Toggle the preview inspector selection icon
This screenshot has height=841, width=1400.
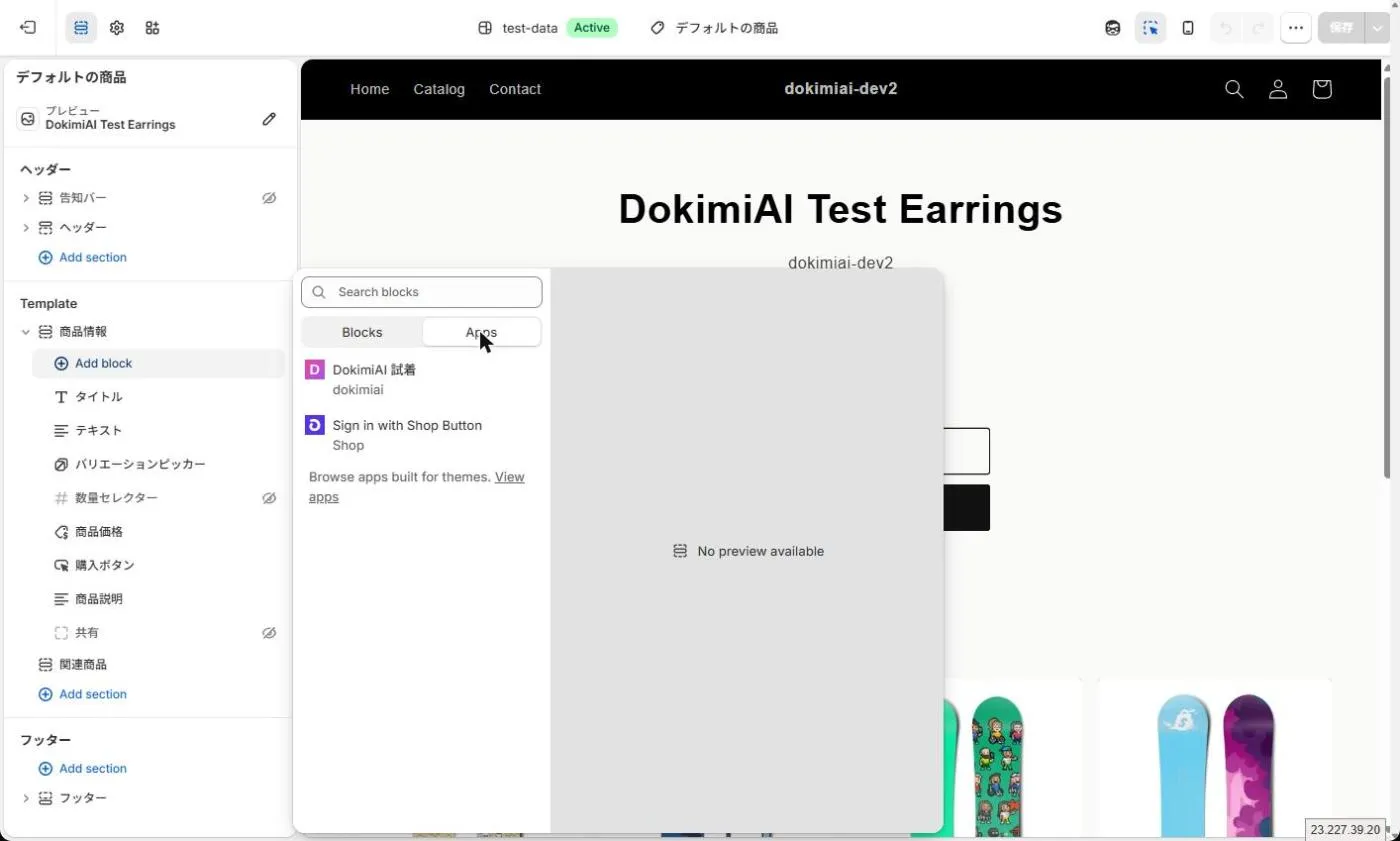coord(1150,28)
